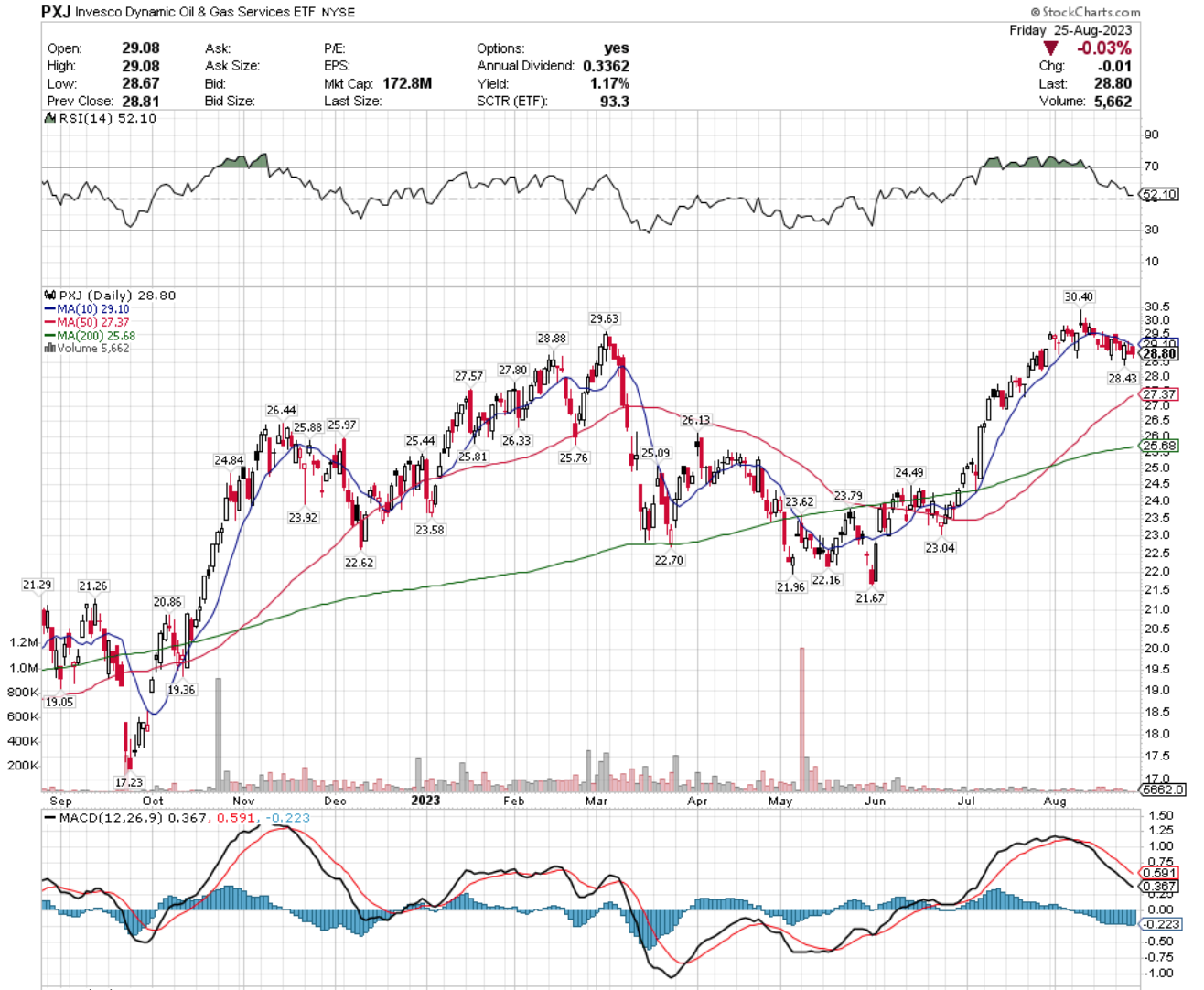Click the Yield 1.17% value
This screenshot has width=1204, height=990.
click(x=609, y=83)
